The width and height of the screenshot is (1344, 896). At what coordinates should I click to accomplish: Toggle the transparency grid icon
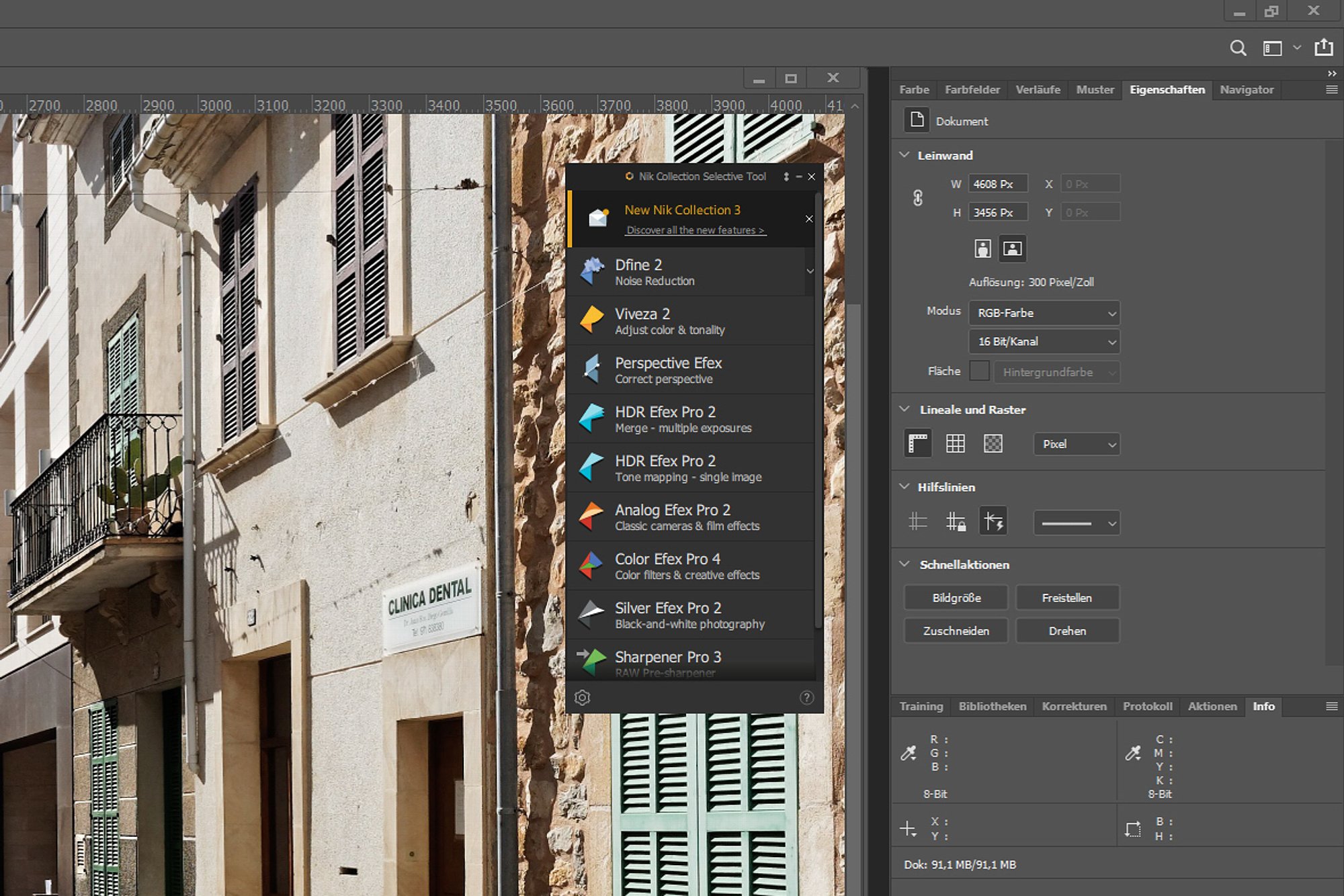993,443
